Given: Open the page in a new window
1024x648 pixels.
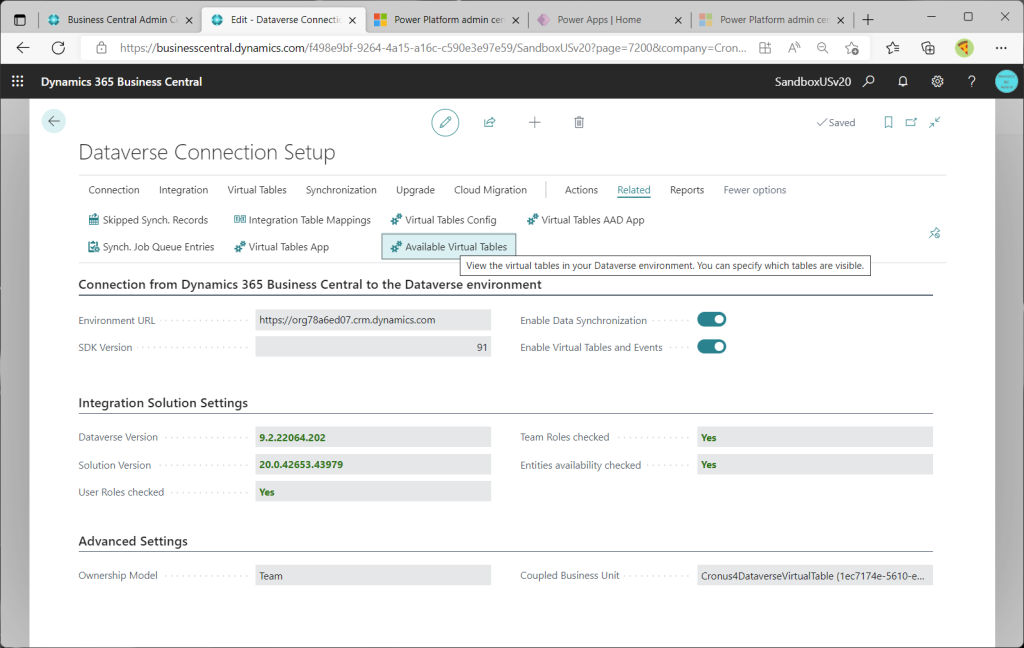Looking at the screenshot, I should click(911, 122).
